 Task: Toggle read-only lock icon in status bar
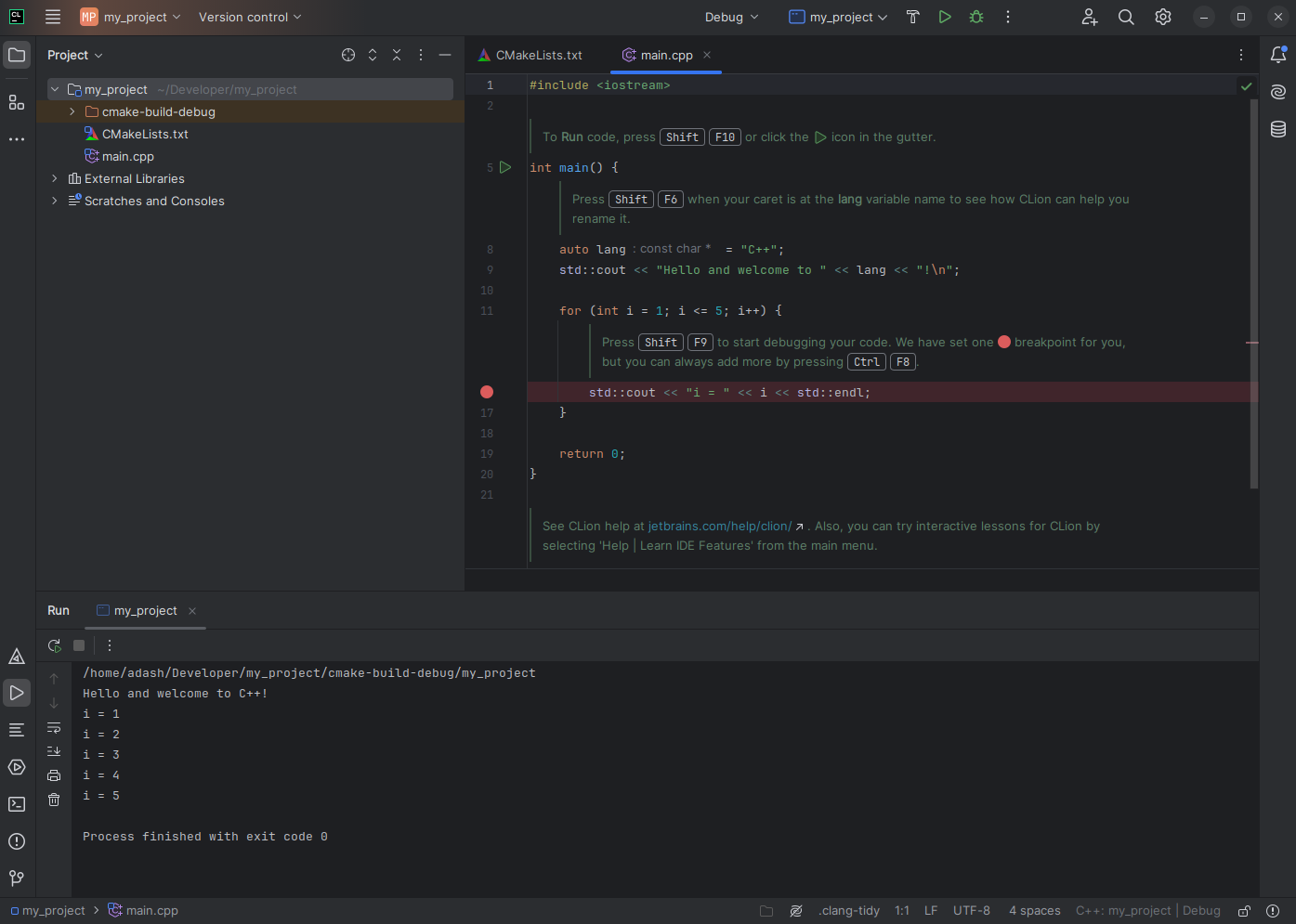click(x=1244, y=911)
